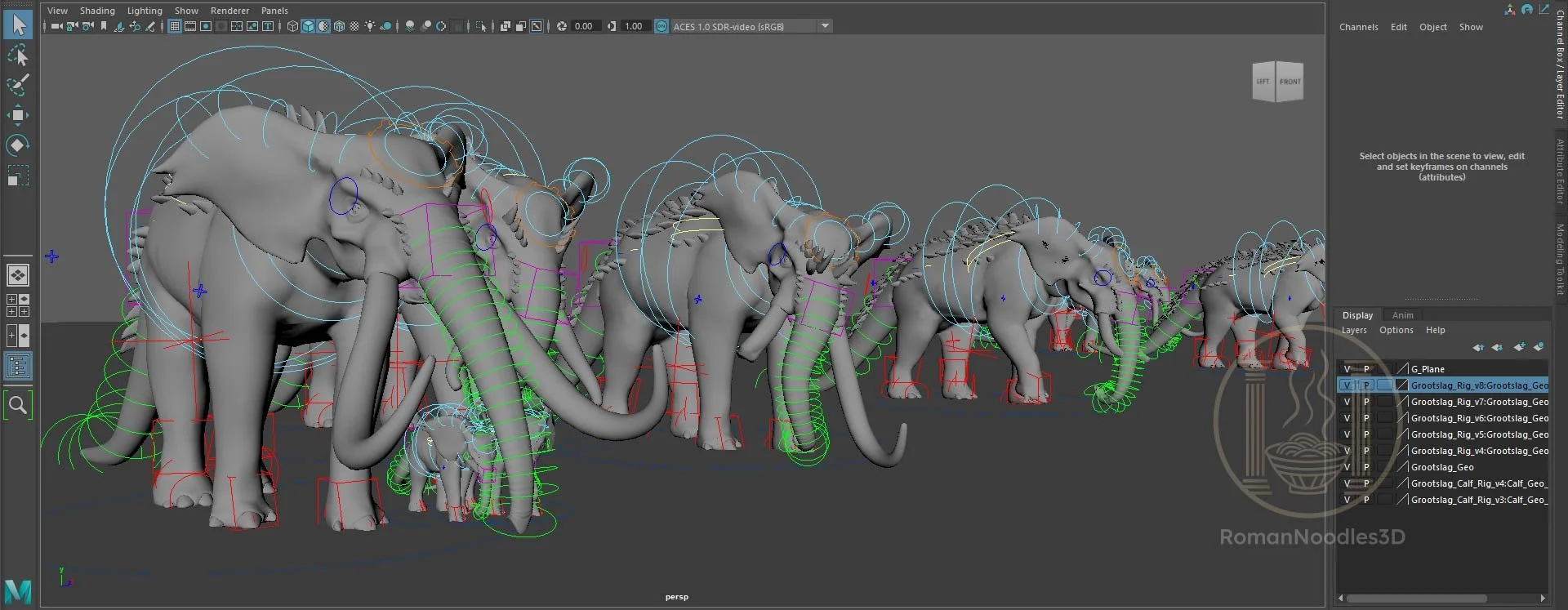Click the select camera icon
The height and width of the screenshot is (610, 1568).
[x=56, y=26]
